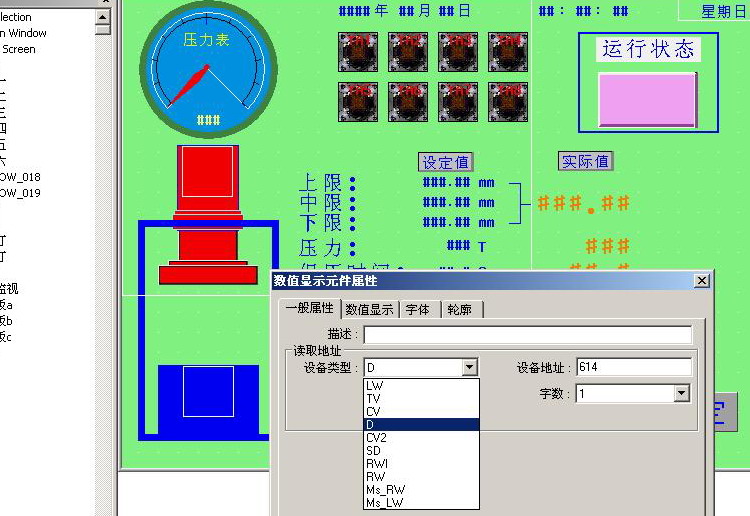Choose LW from the device type list
Screen dimensions: 750x516
(375, 385)
